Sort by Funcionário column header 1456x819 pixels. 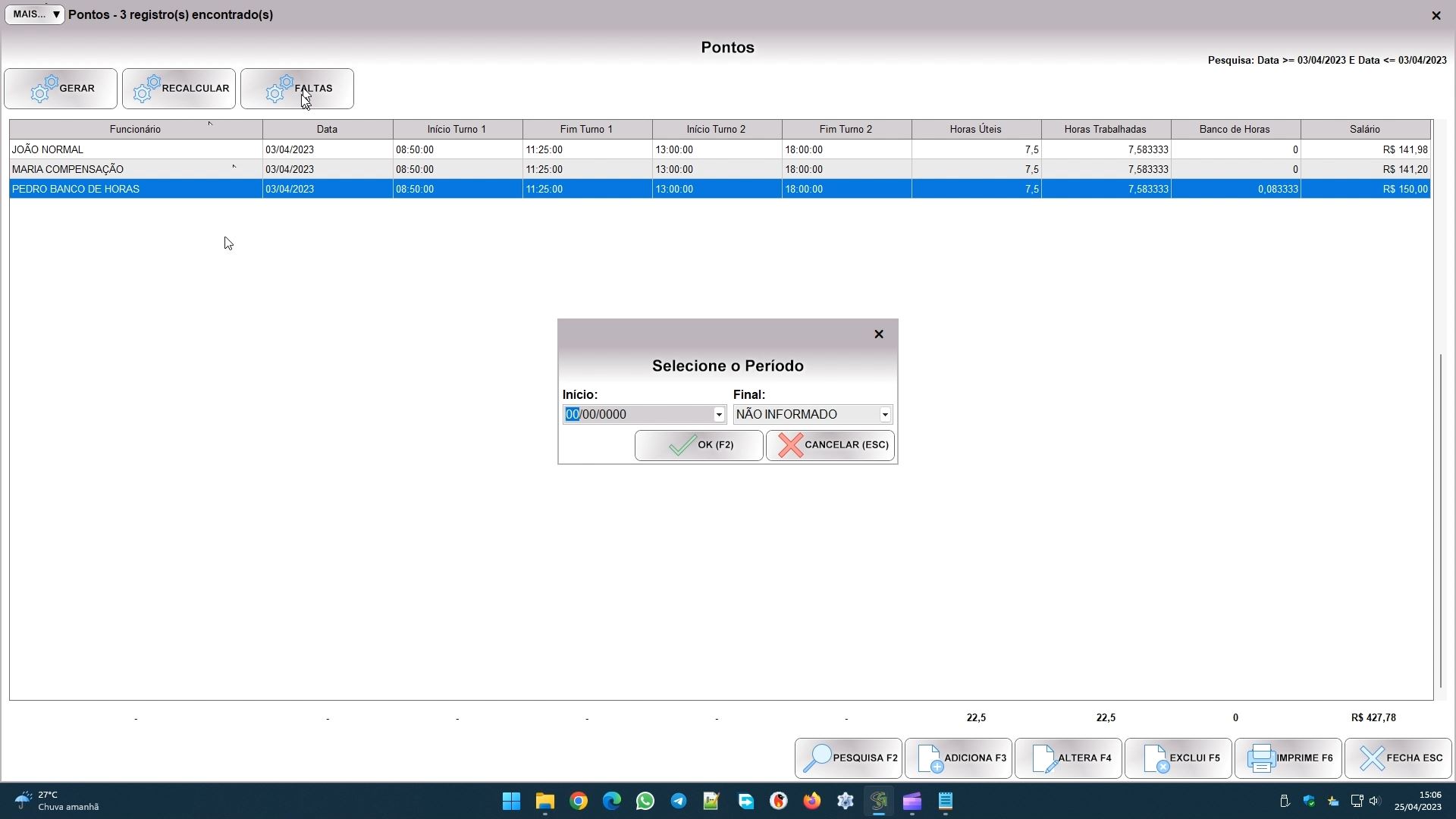135,130
